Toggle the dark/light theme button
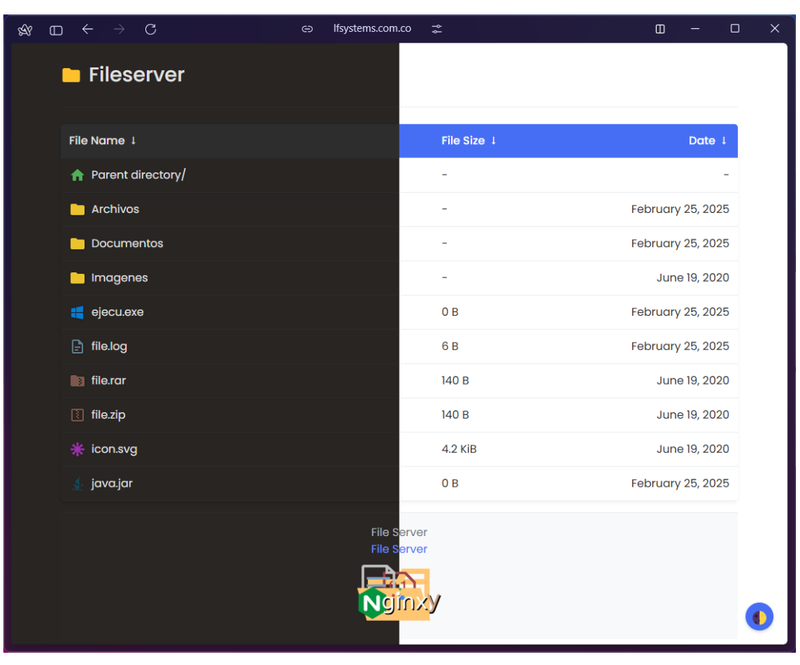800x665 pixels. [x=759, y=617]
